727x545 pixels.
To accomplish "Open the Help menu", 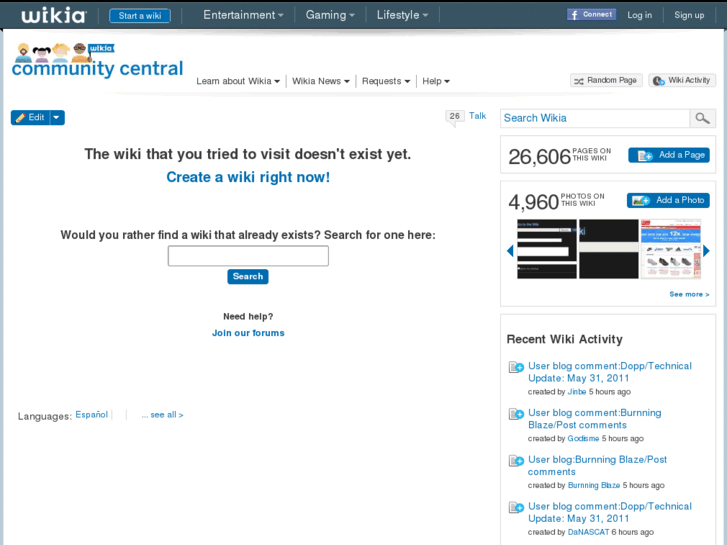I will pos(436,81).
